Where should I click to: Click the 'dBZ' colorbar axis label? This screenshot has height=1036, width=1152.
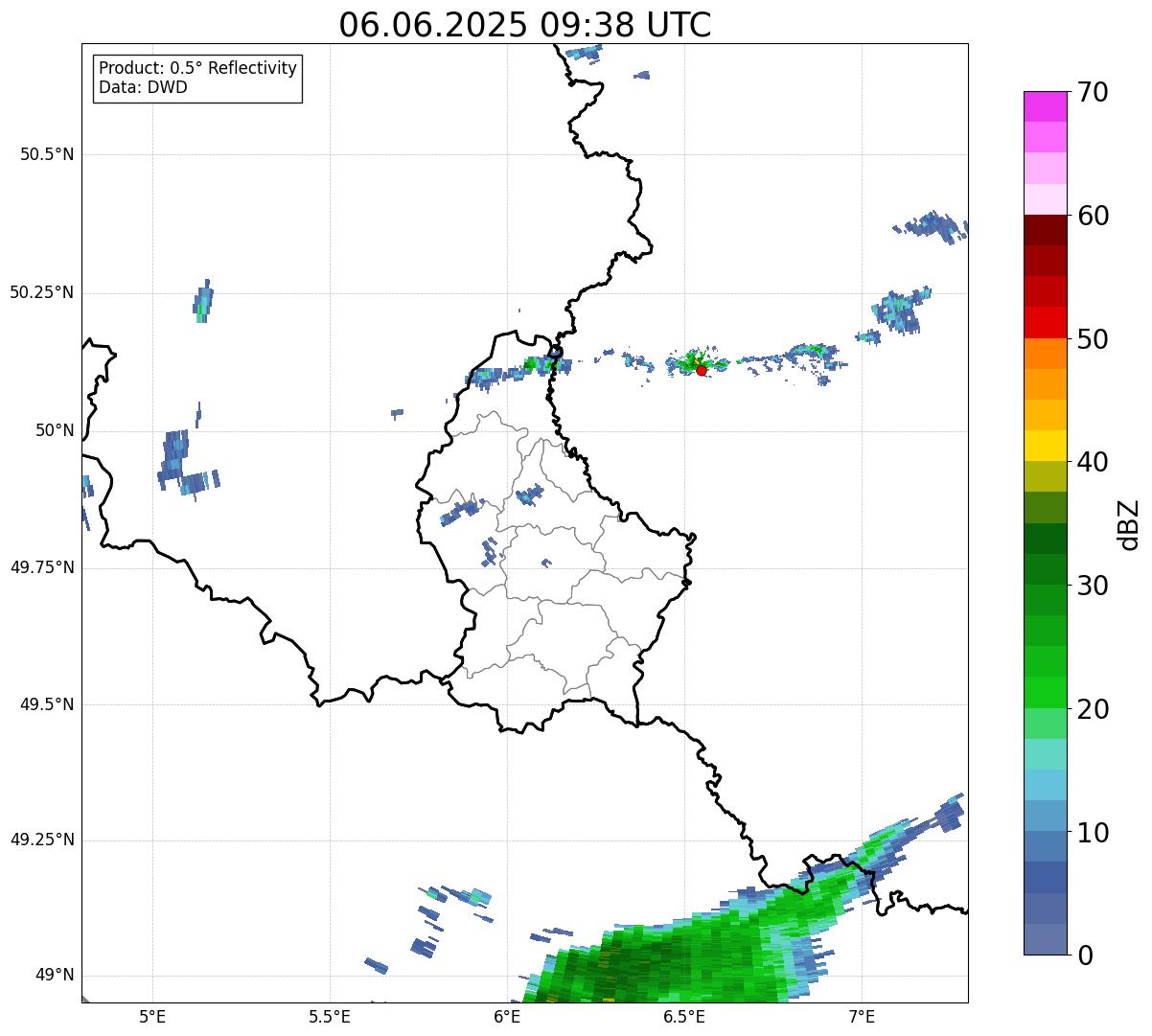tap(1129, 523)
